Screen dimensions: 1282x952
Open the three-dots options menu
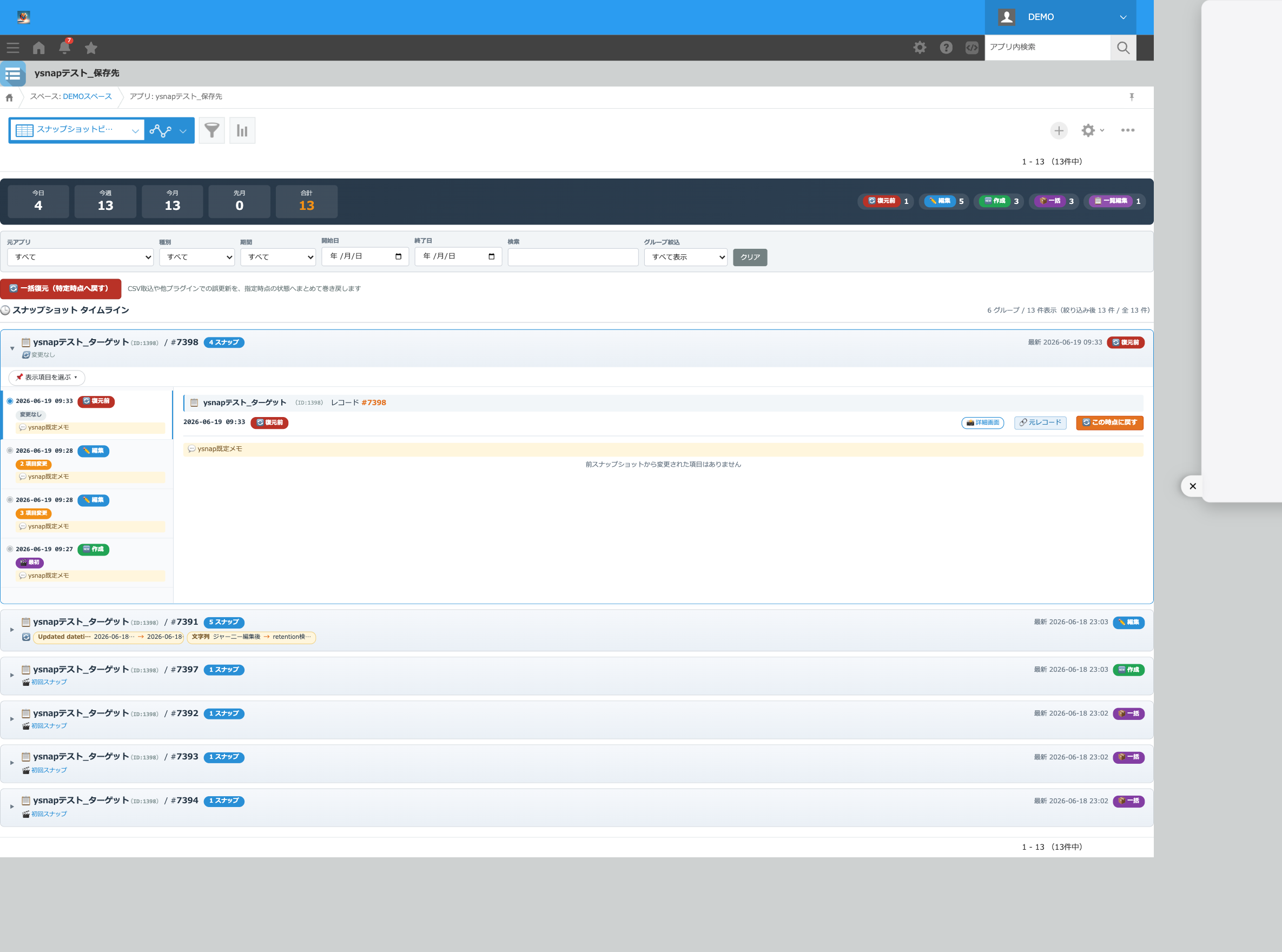pyautogui.click(x=1128, y=130)
